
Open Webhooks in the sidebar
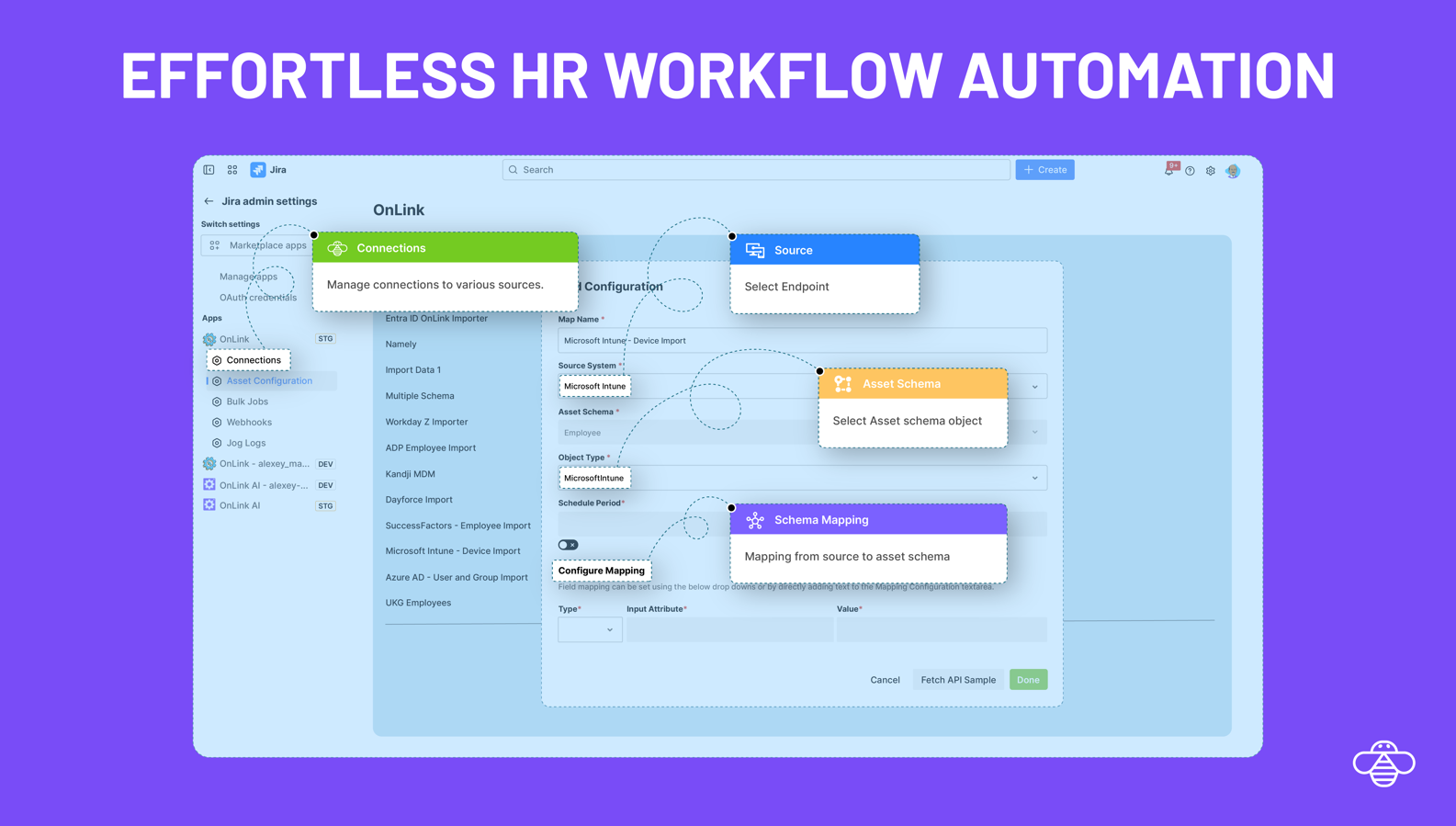coord(249,423)
